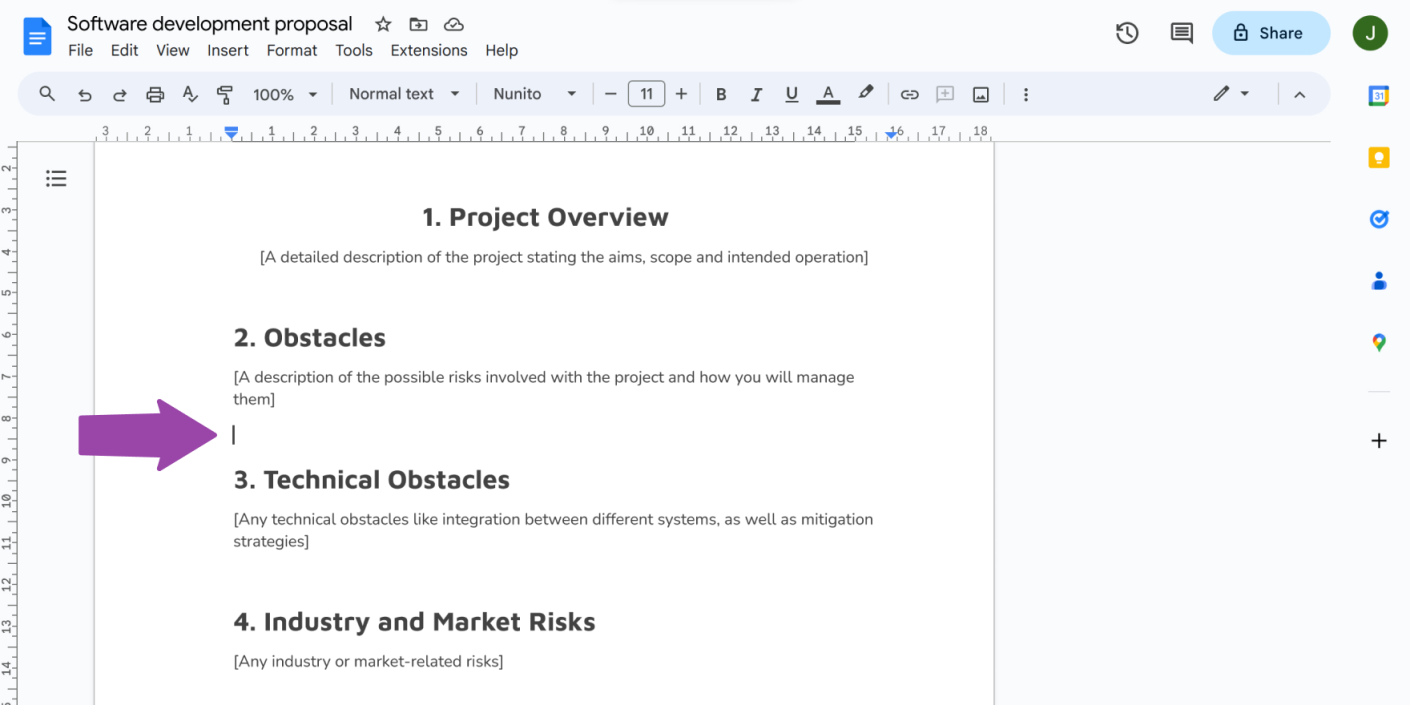Screen dimensions: 1410x705
Task: Open the Nunito font dropdown
Action: (x=534, y=94)
